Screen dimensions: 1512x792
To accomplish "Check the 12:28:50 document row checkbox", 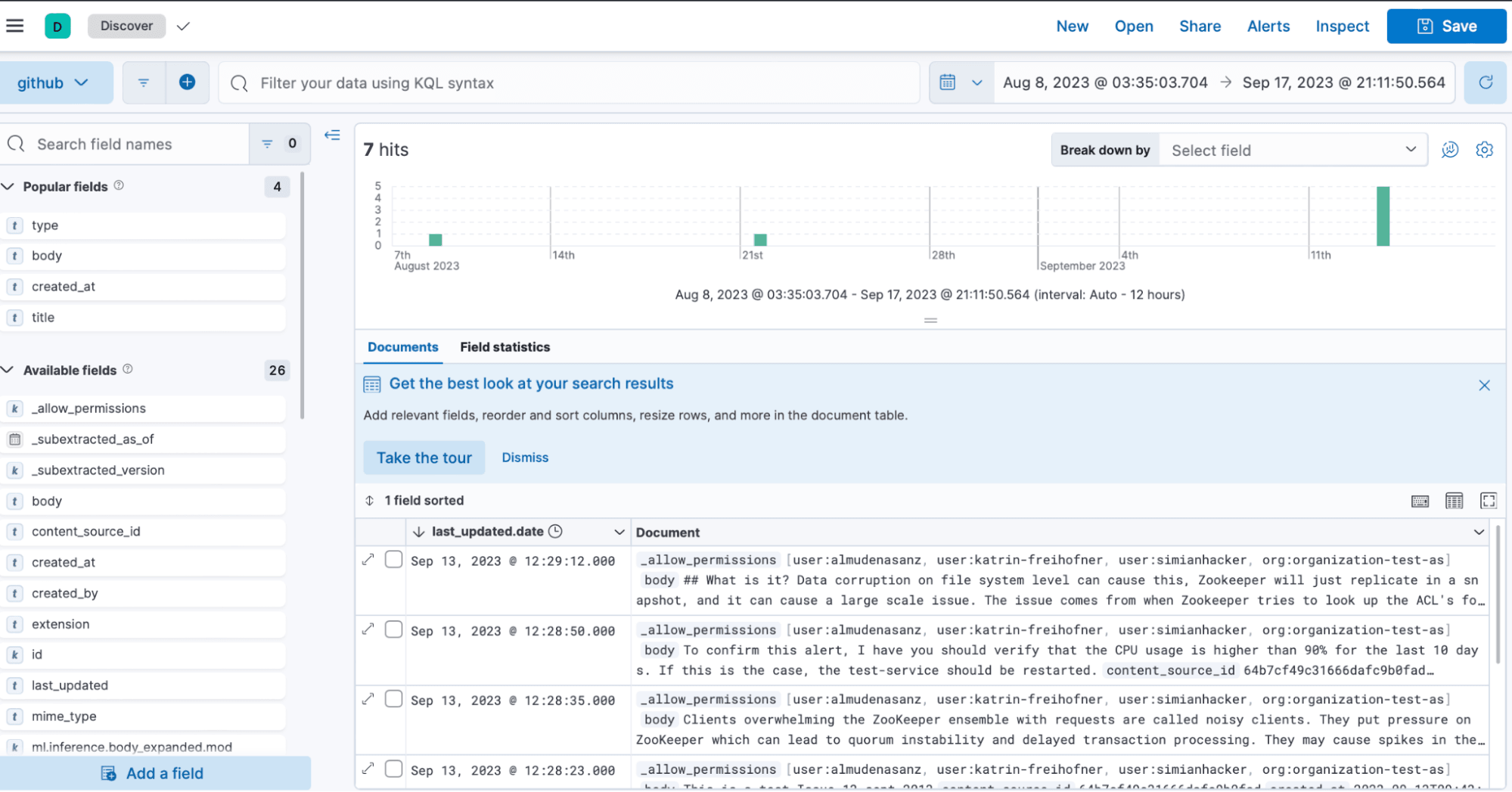I will (393, 629).
